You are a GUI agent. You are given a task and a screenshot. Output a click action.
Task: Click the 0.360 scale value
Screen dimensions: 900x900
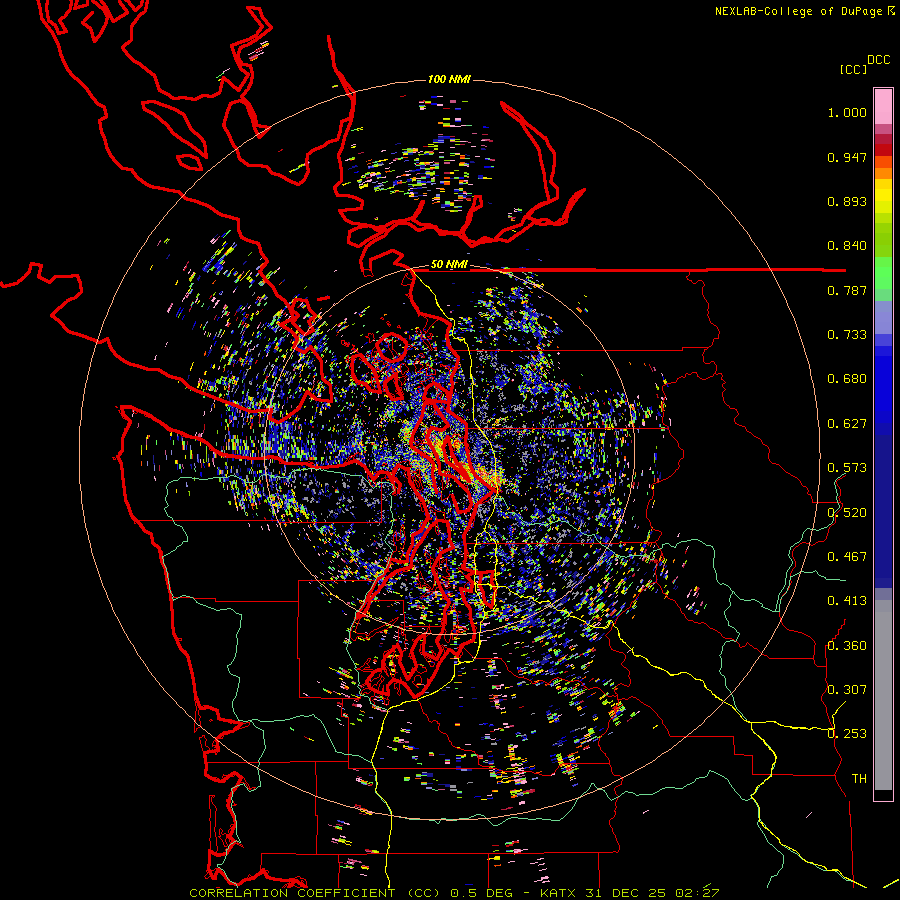[x=847, y=646]
